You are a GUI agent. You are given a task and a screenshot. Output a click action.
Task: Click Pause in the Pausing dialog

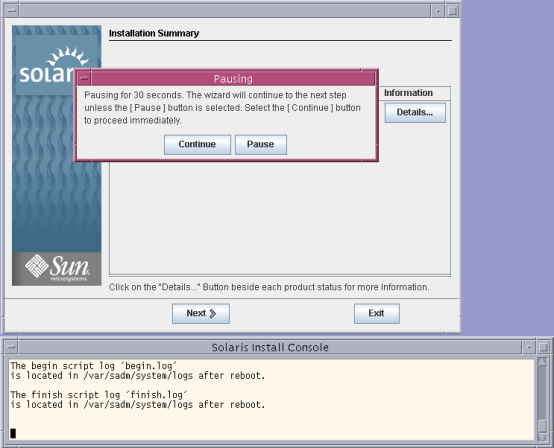[261, 145]
